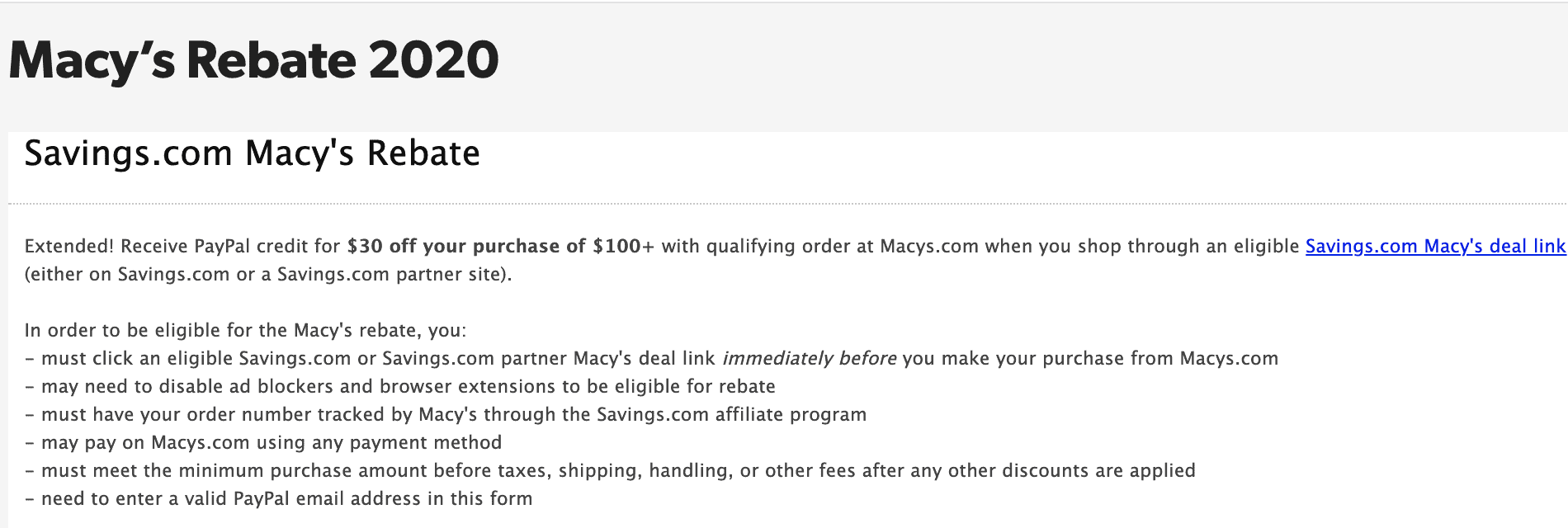Click the "you make your purchase from Macys.com" text

(x=1090, y=358)
